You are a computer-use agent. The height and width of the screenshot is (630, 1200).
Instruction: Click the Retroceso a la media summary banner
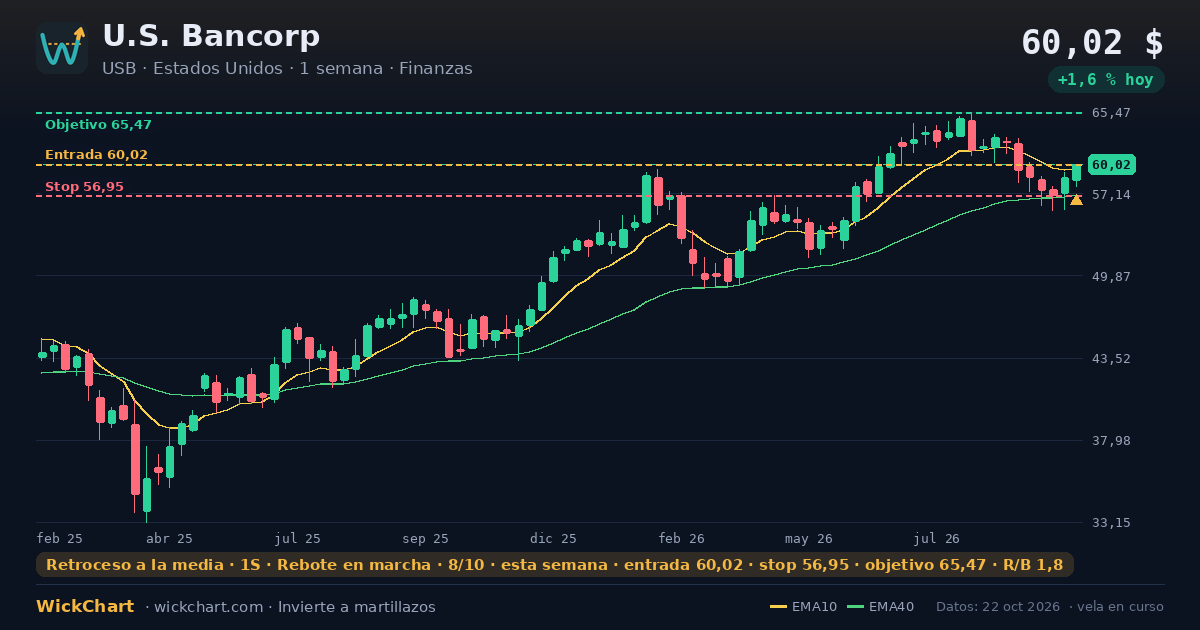coord(555,565)
